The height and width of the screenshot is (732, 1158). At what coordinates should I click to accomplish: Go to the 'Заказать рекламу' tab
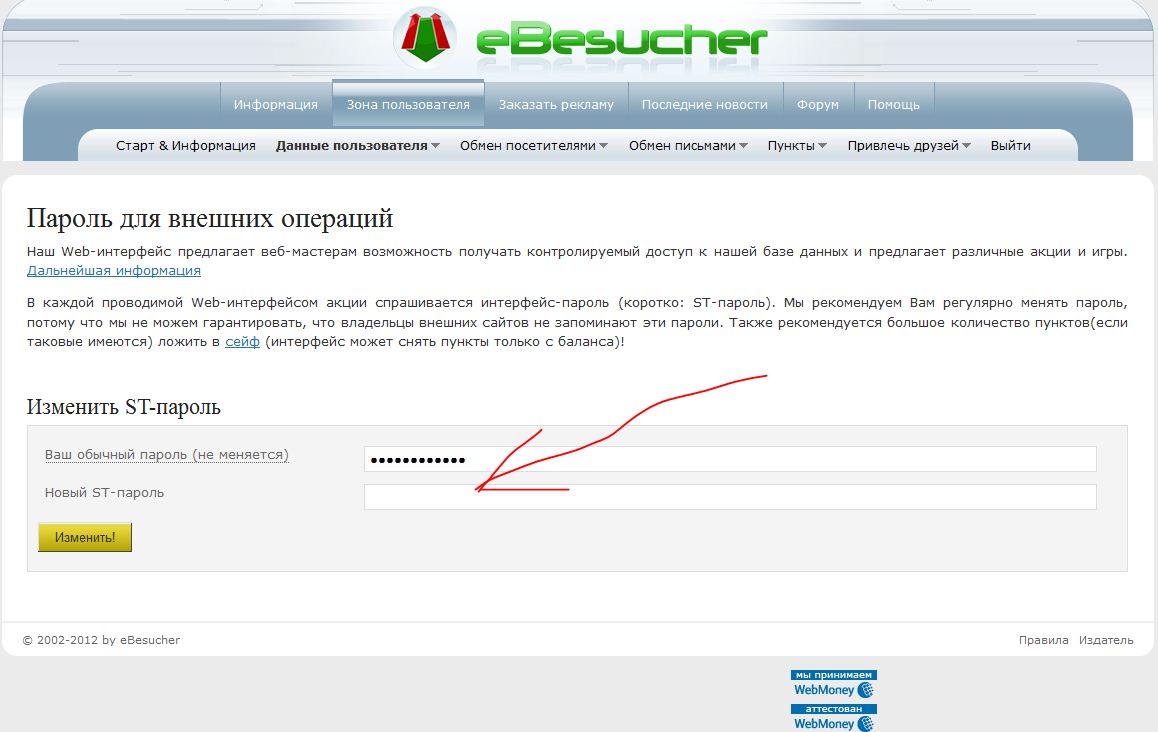(x=556, y=104)
